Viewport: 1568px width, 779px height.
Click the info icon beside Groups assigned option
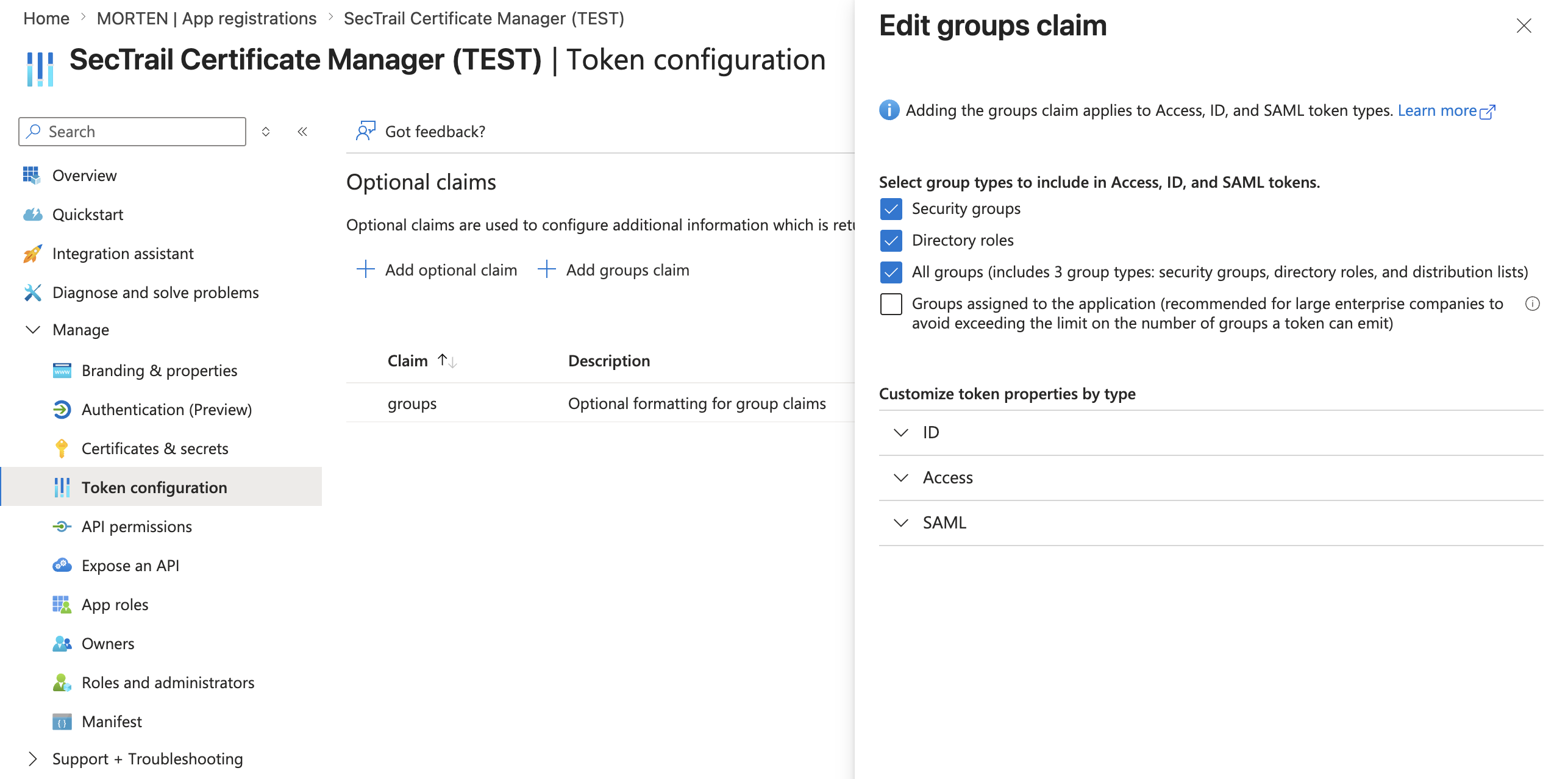(1532, 304)
